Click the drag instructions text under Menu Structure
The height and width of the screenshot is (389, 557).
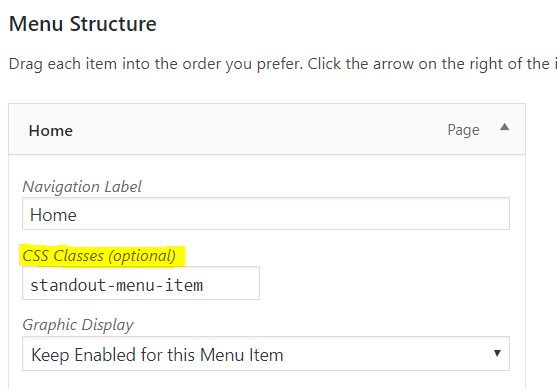283,64
